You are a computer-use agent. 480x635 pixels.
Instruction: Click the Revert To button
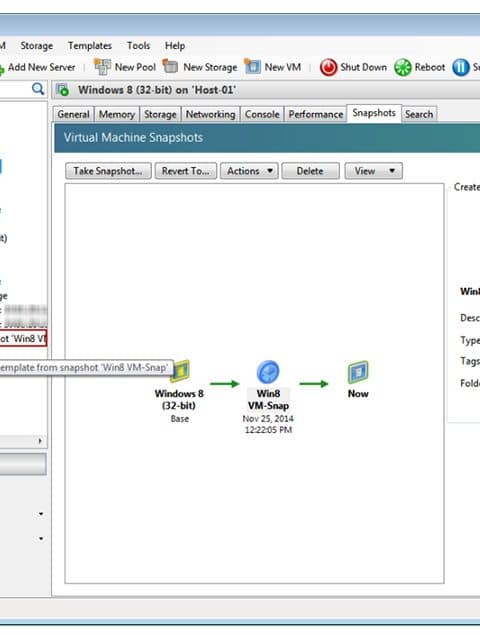pos(186,171)
